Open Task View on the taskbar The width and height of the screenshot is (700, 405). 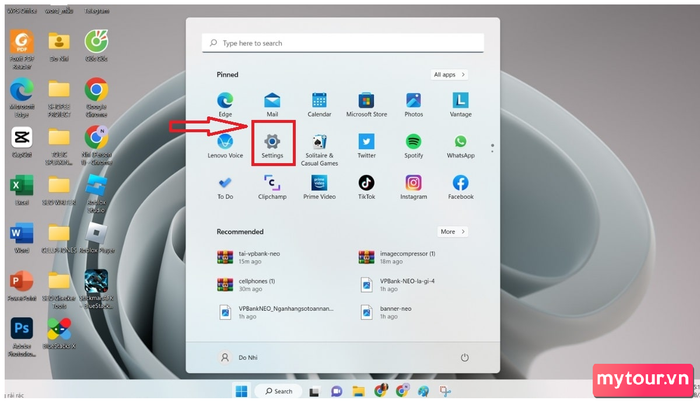[x=314, y=392]
